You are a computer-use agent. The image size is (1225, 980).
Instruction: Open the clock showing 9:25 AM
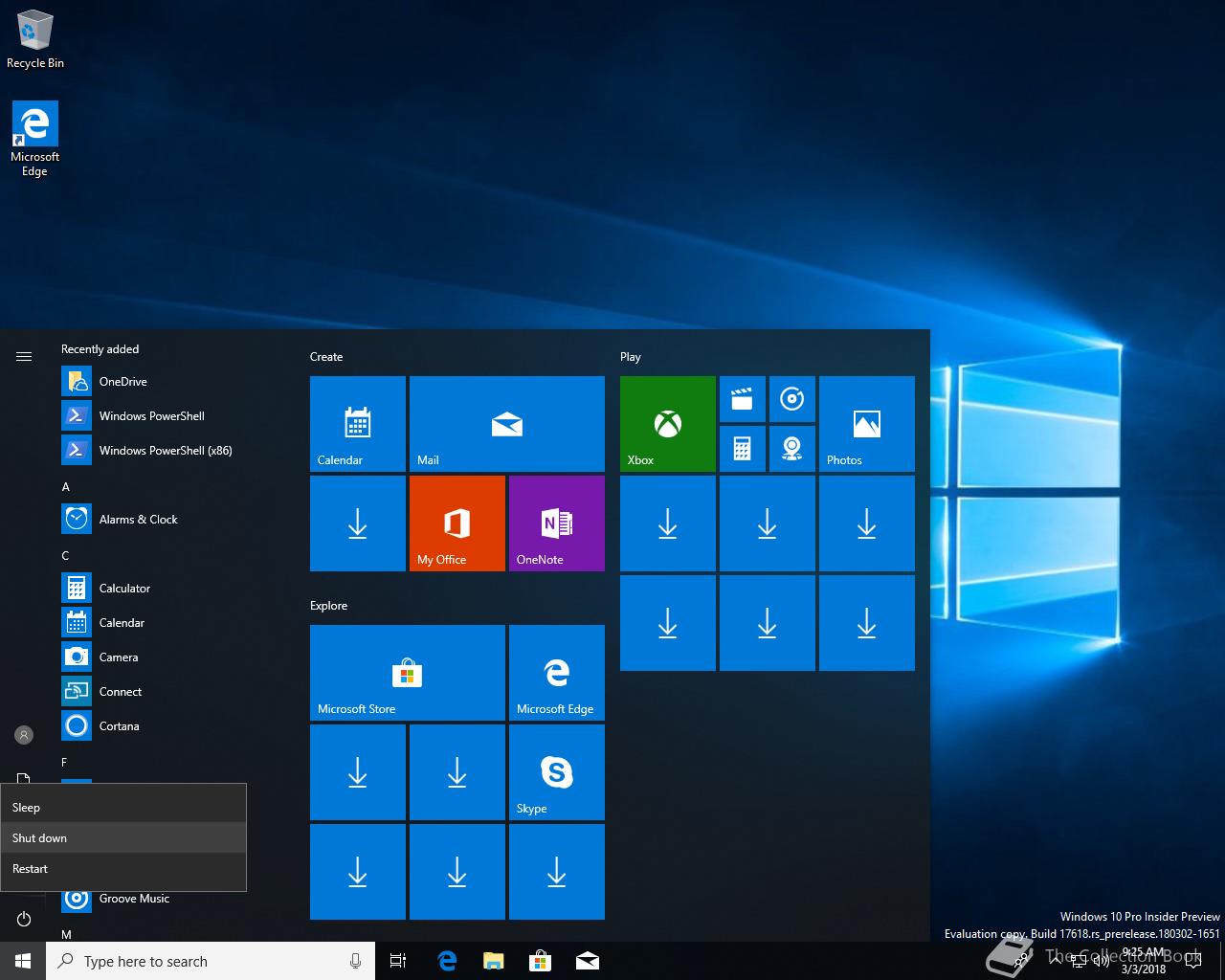pyautogui.click(x=1143, y=961)
